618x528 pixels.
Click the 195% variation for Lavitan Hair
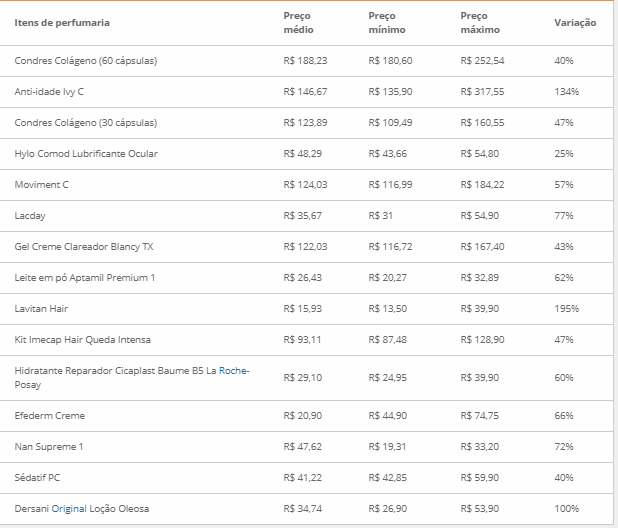click(568, 309)
